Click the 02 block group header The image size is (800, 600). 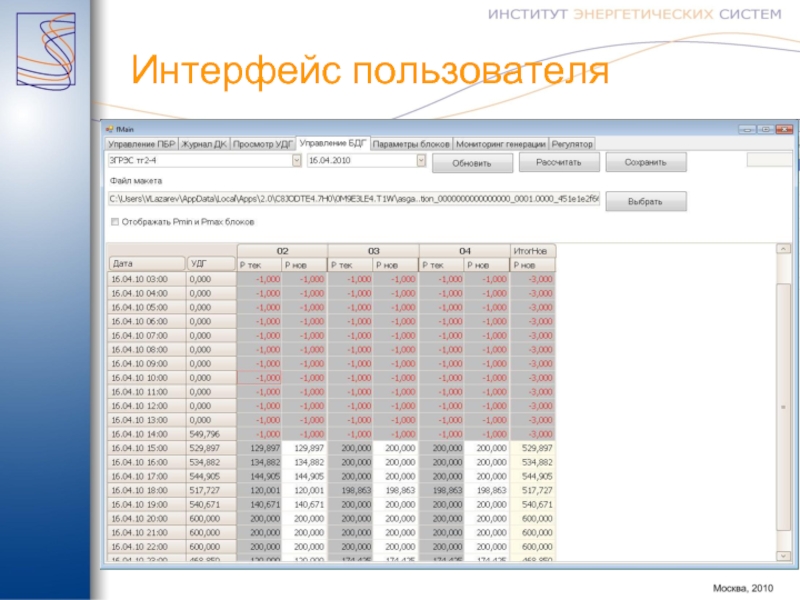pyautogui.click(x=282, y=251)
